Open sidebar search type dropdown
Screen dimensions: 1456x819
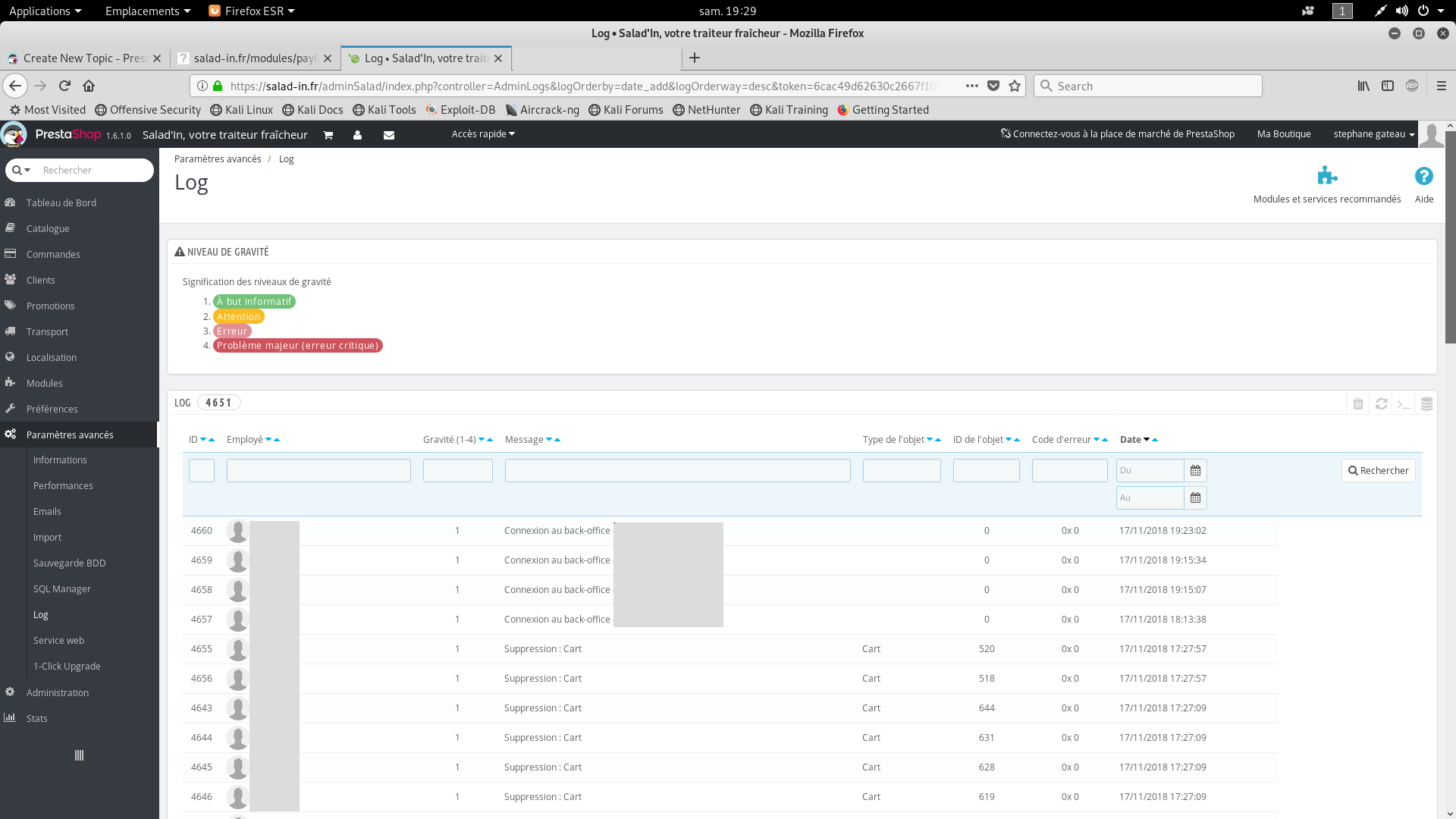(x=21, y=170)
